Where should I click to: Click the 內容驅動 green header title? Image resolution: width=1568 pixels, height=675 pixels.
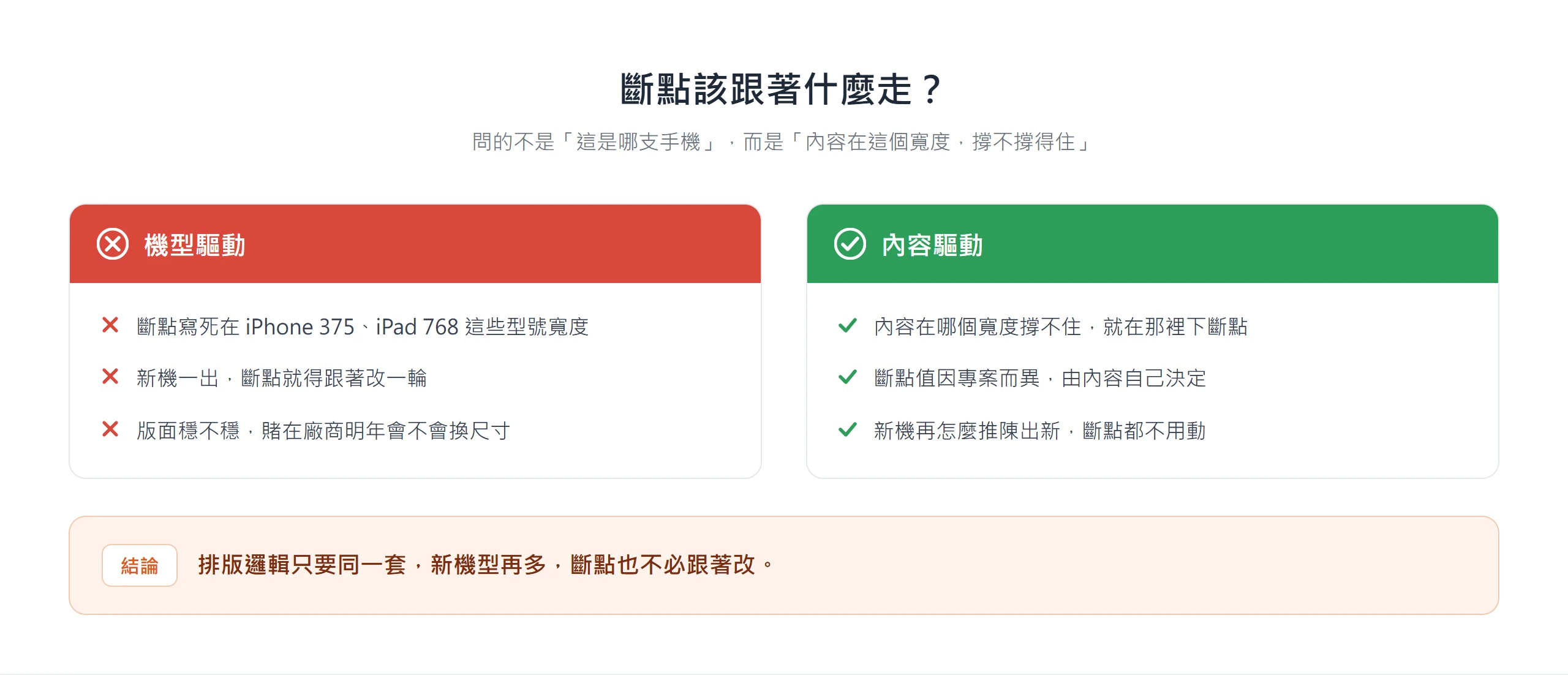click(x=932, y=245)
